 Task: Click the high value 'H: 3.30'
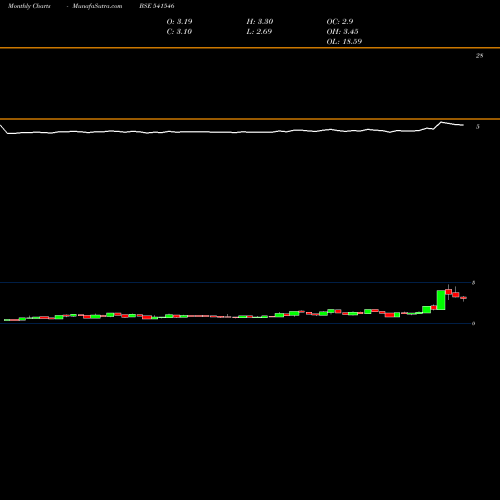point(260,21)
